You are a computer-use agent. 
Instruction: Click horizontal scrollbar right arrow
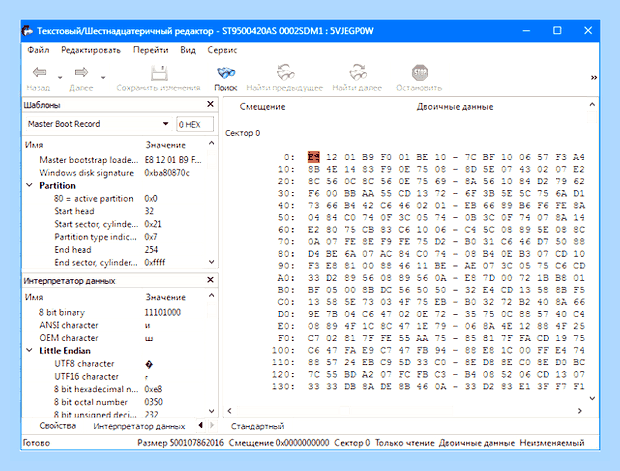tap(580, 411)
